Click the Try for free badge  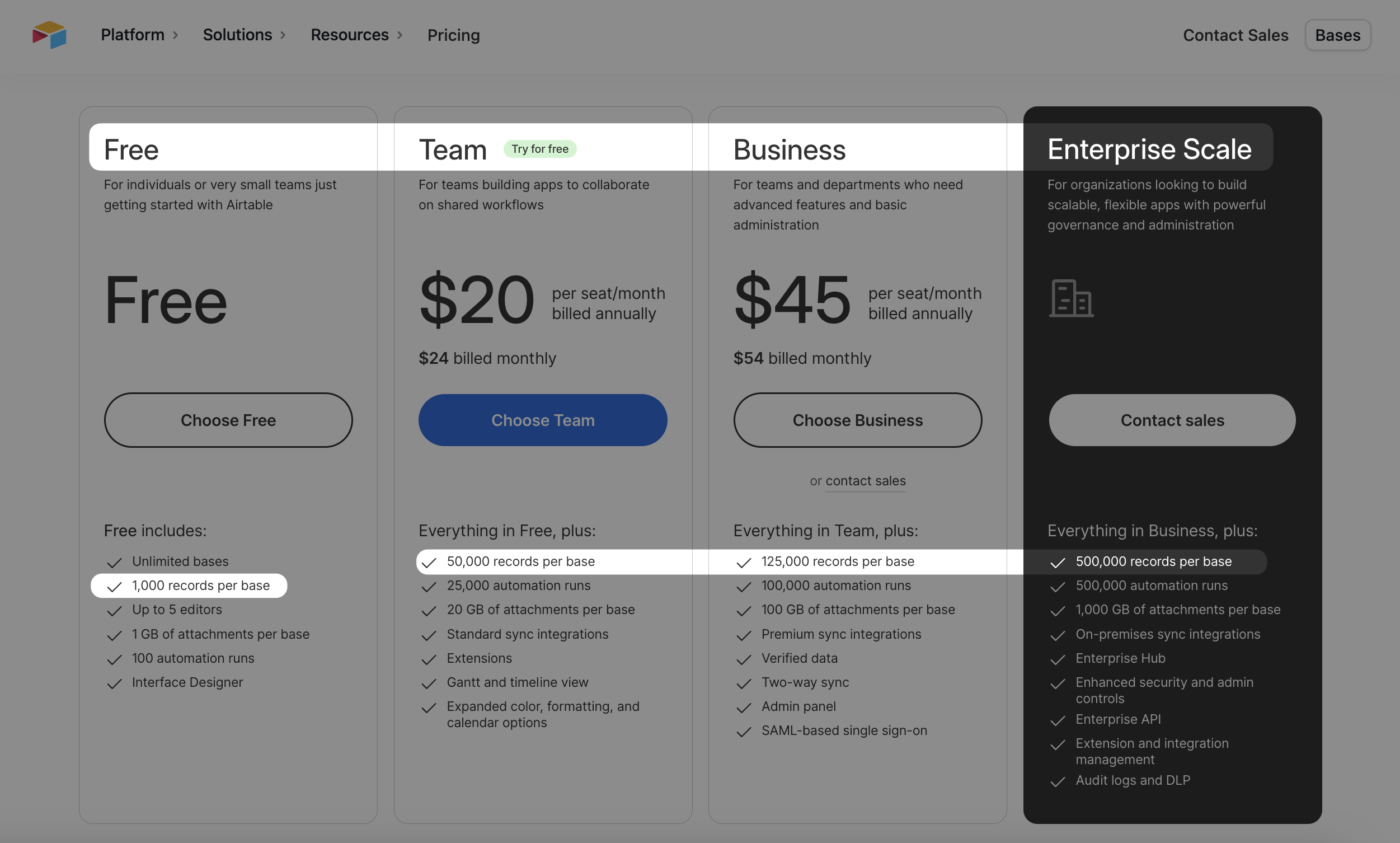[539, 149]
